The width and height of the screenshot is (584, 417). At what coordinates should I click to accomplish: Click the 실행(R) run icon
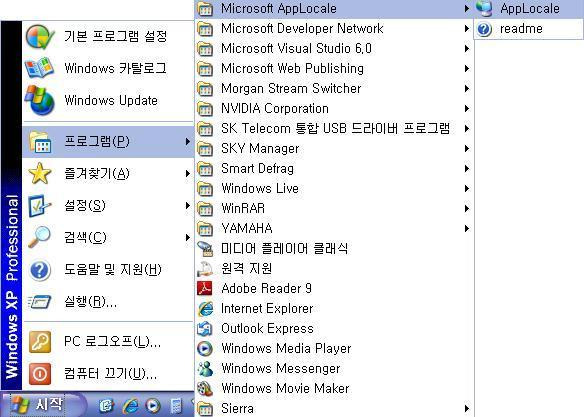pyautogui.click(x=39, y=302)
